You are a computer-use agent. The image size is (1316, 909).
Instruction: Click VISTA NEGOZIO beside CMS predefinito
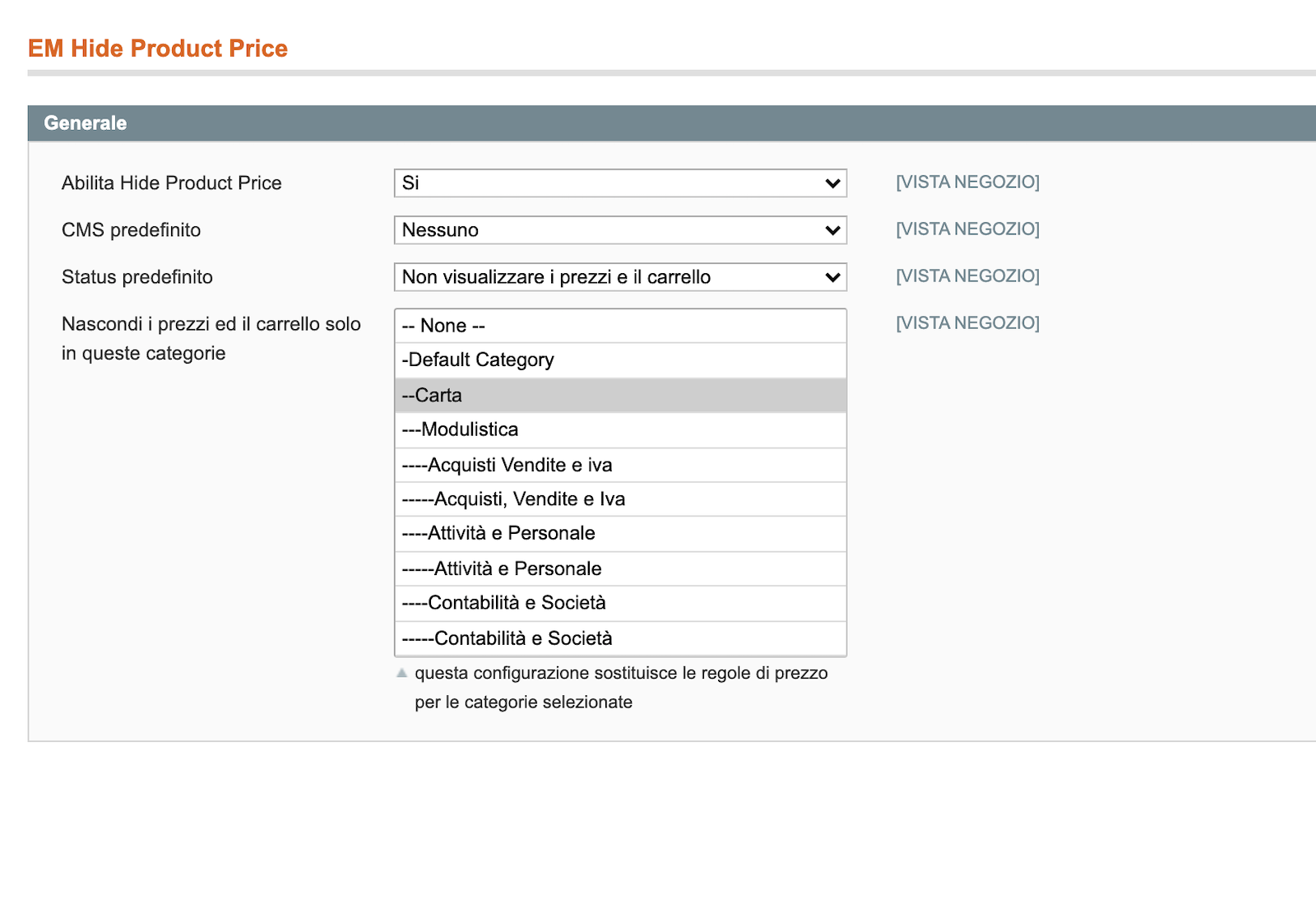click(x=967, y=229)
